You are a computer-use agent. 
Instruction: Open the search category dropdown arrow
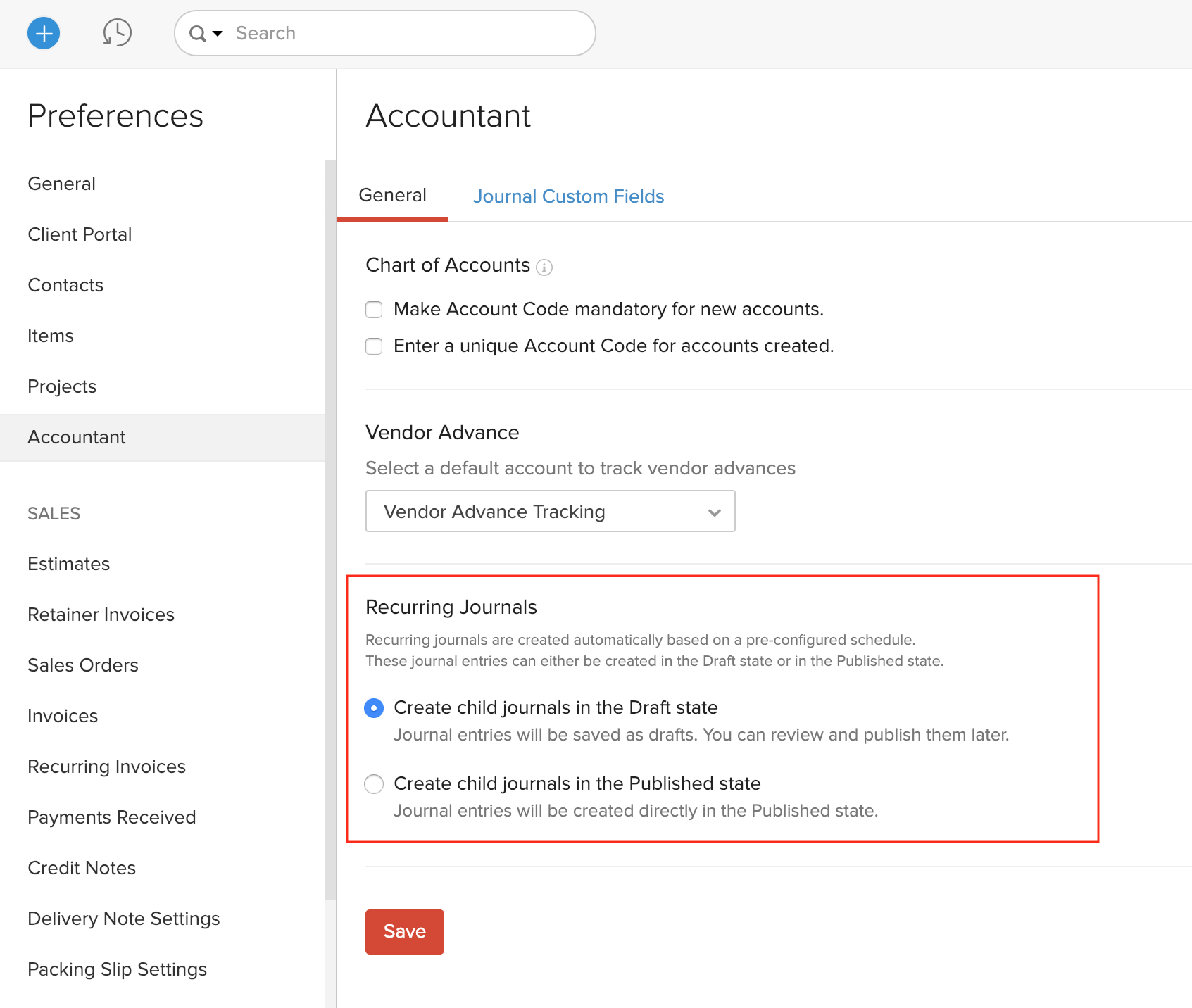click(217, 33)
